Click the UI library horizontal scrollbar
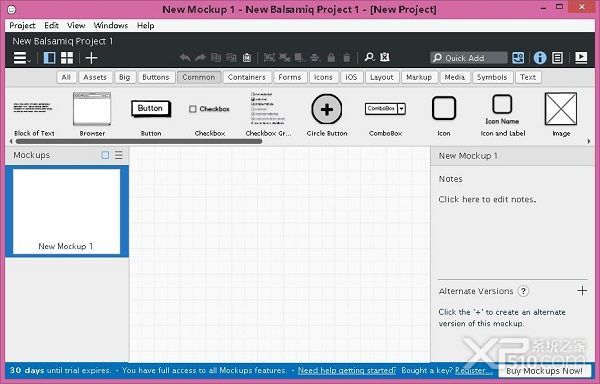Viewport: 600px width, 384px height. pyautogui.click(x=139, y=142)
